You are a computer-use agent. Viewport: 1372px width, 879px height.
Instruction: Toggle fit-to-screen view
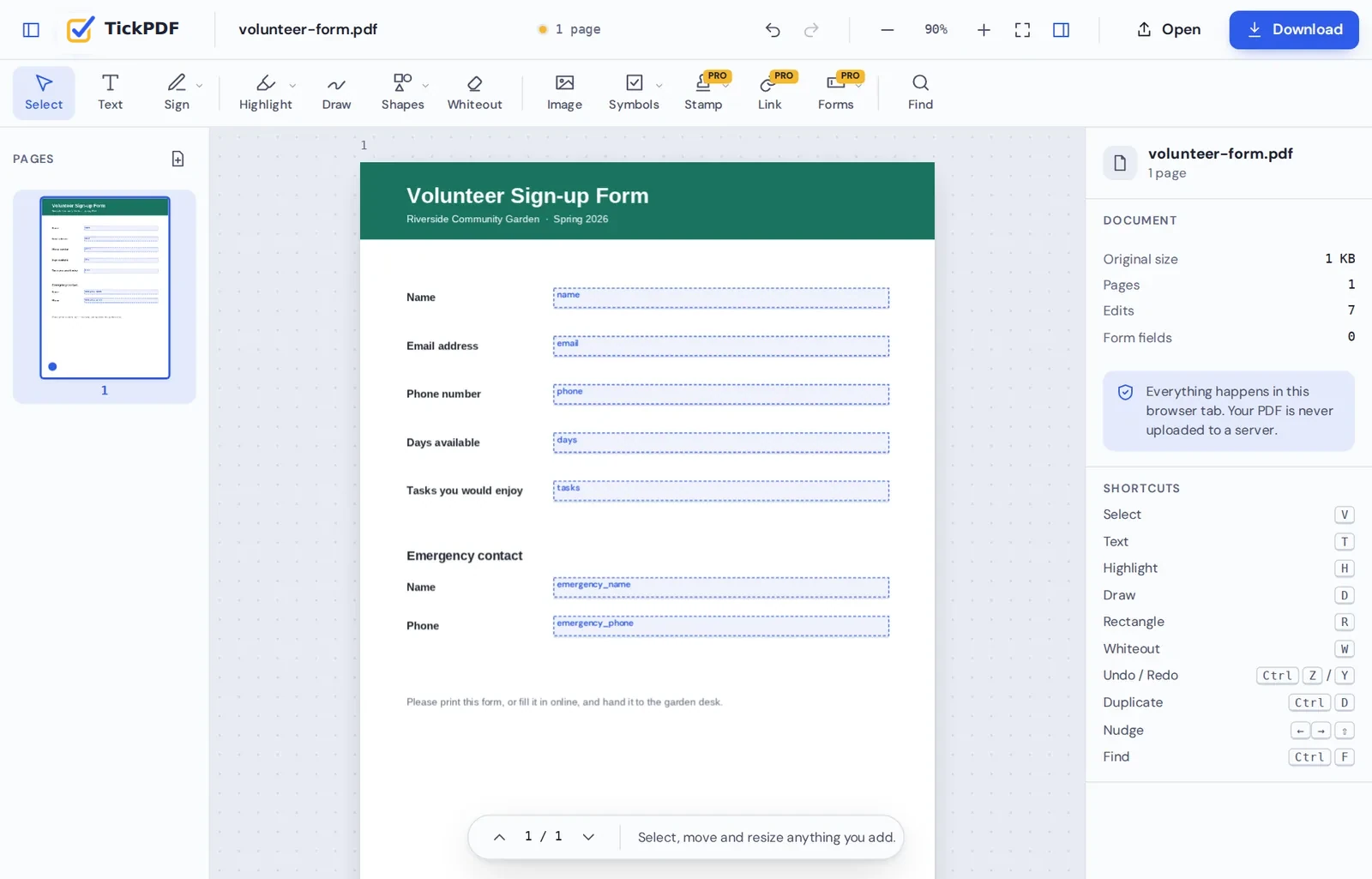(x=1022, y=30)
